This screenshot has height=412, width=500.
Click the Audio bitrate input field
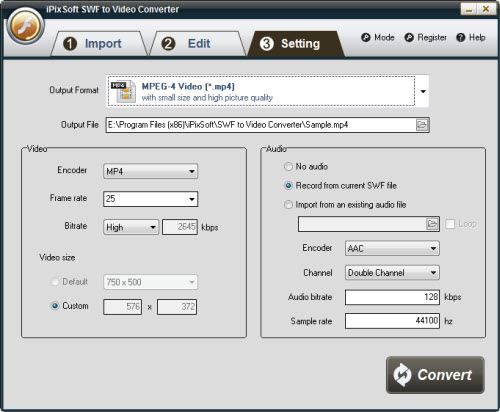pyautogui.click(x=392, y=297)
